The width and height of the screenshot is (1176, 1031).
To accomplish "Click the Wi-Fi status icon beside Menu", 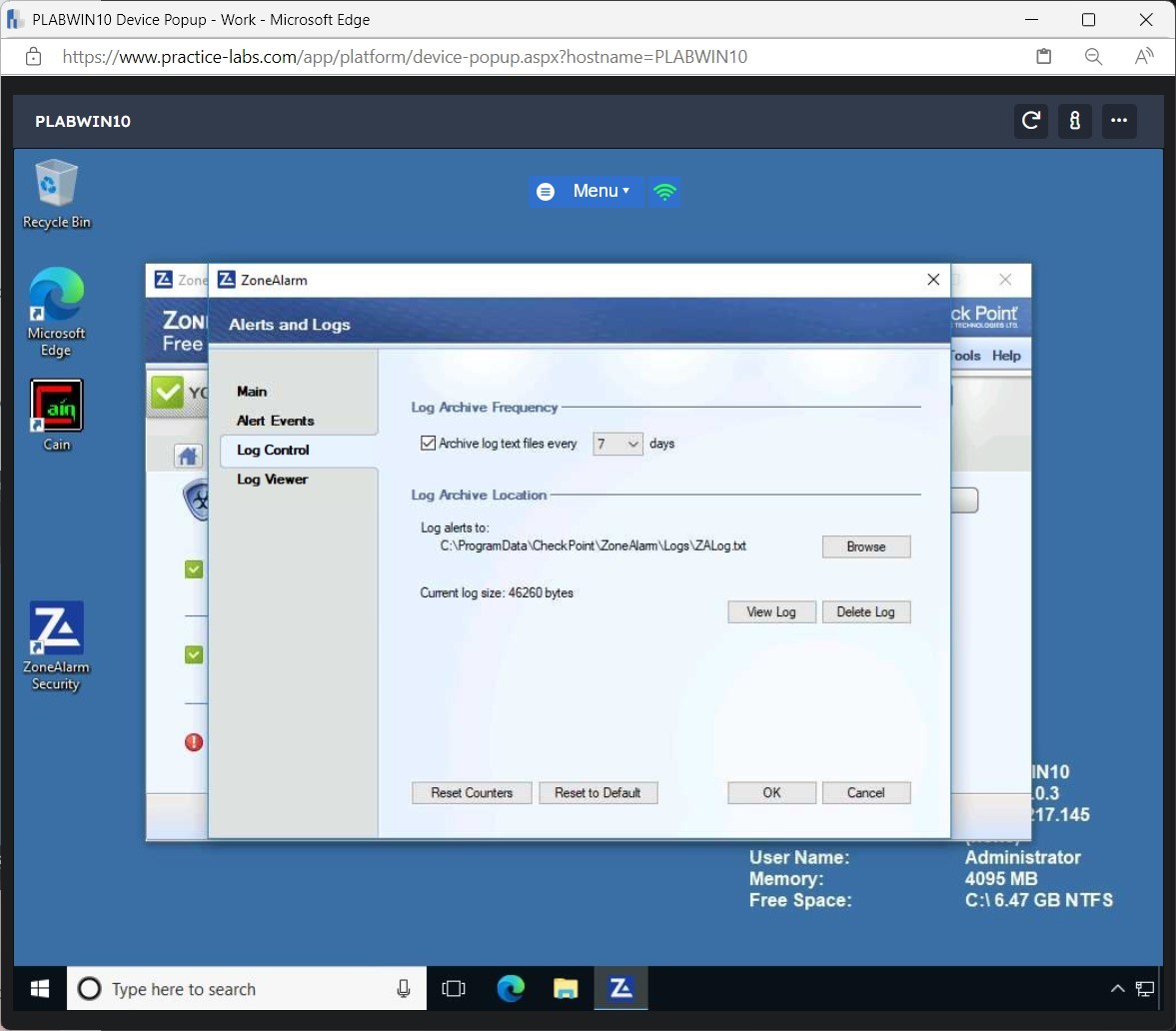I will tap(664, 191).
